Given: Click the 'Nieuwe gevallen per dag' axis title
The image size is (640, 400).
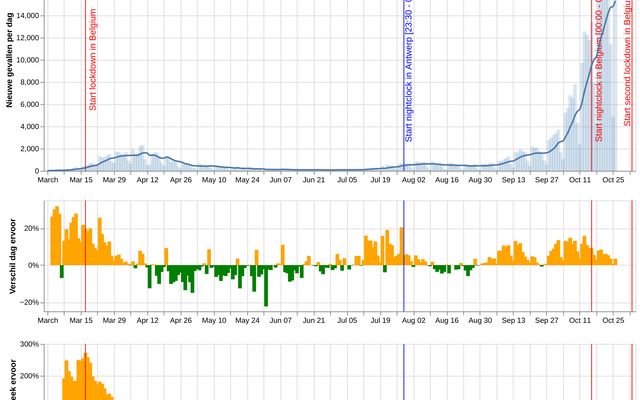Looking at the screenshot, I should [x=8, y=70].
